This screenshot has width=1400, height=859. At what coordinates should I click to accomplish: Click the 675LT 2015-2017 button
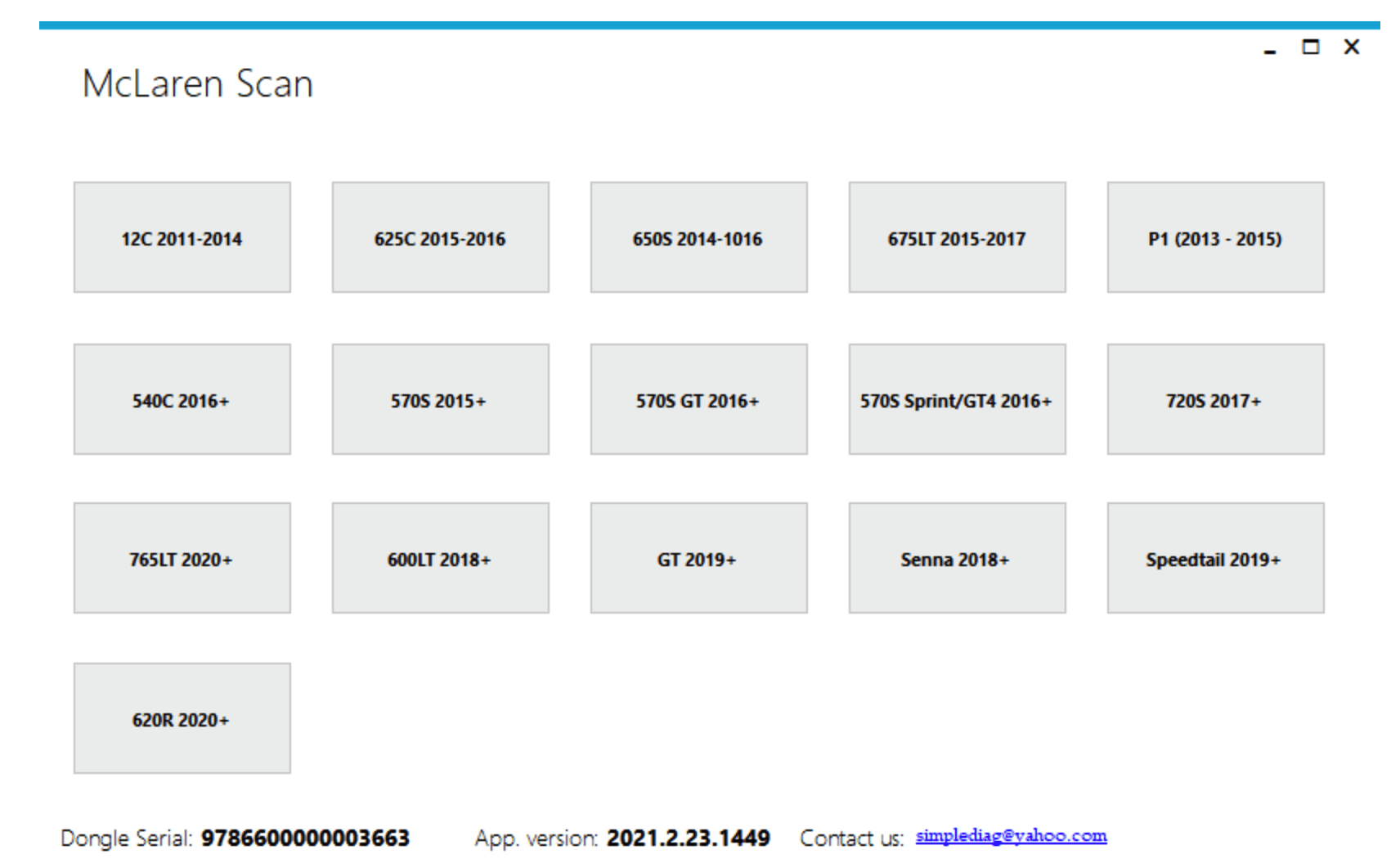(x=957, y=237)
